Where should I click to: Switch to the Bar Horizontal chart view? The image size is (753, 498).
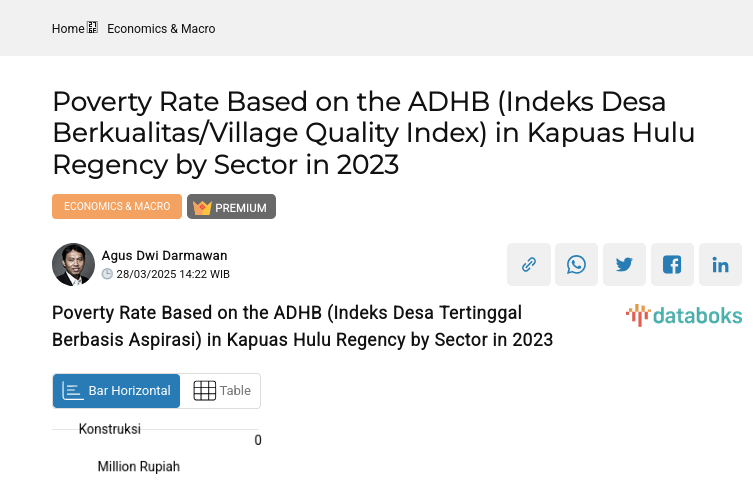[116, 391]
